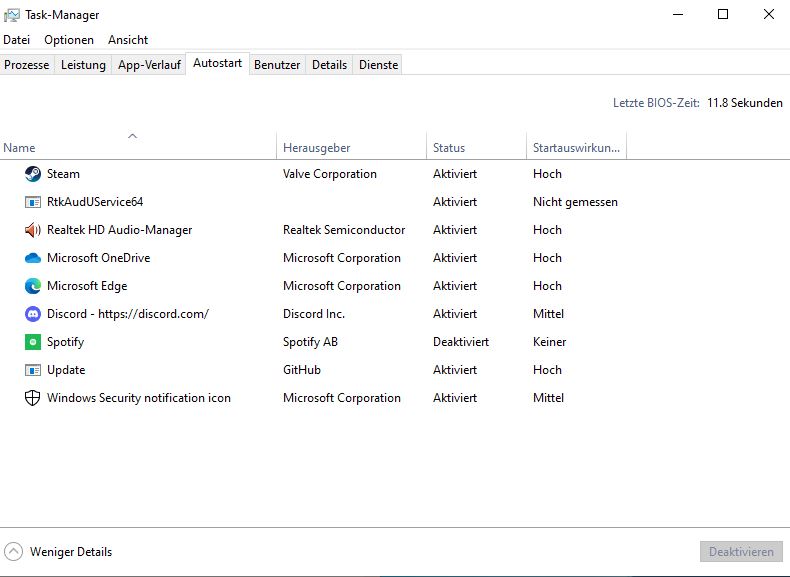The width and height of the screenshot is (790, 577).
Task: Switch to the Dienste tab
Action: click(378, 65)
